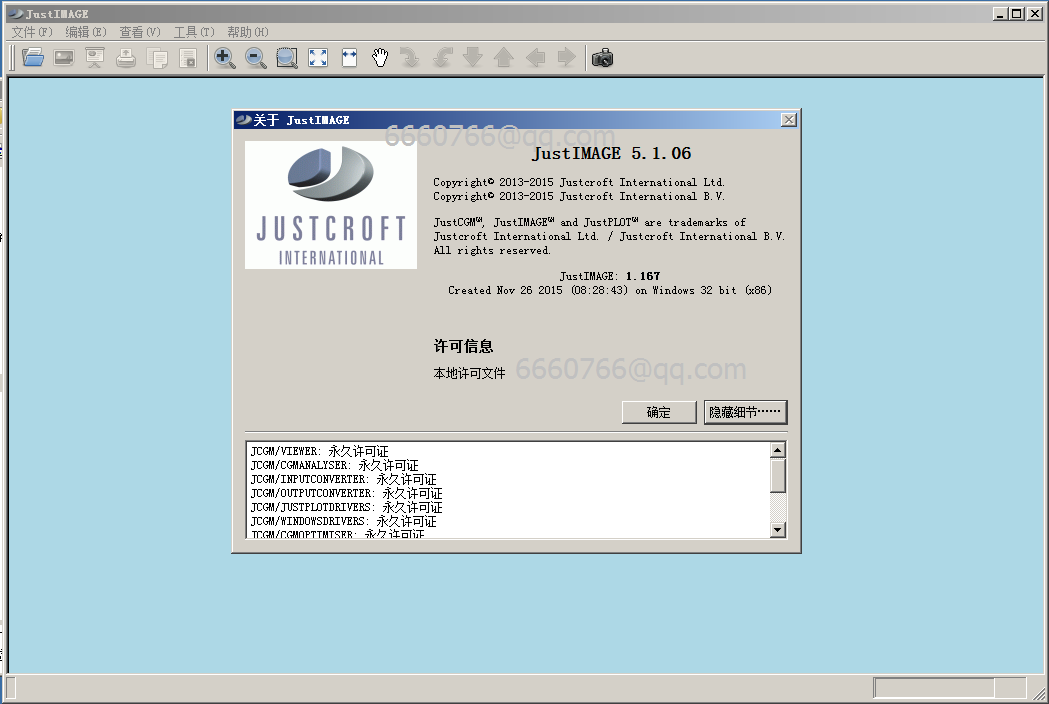The width and height of the screenshot is (1049, 704).
Task: Select the JCGM/OUTPUTCONVERTER license line
Action: pyautogui.click(x=346, y=493)
